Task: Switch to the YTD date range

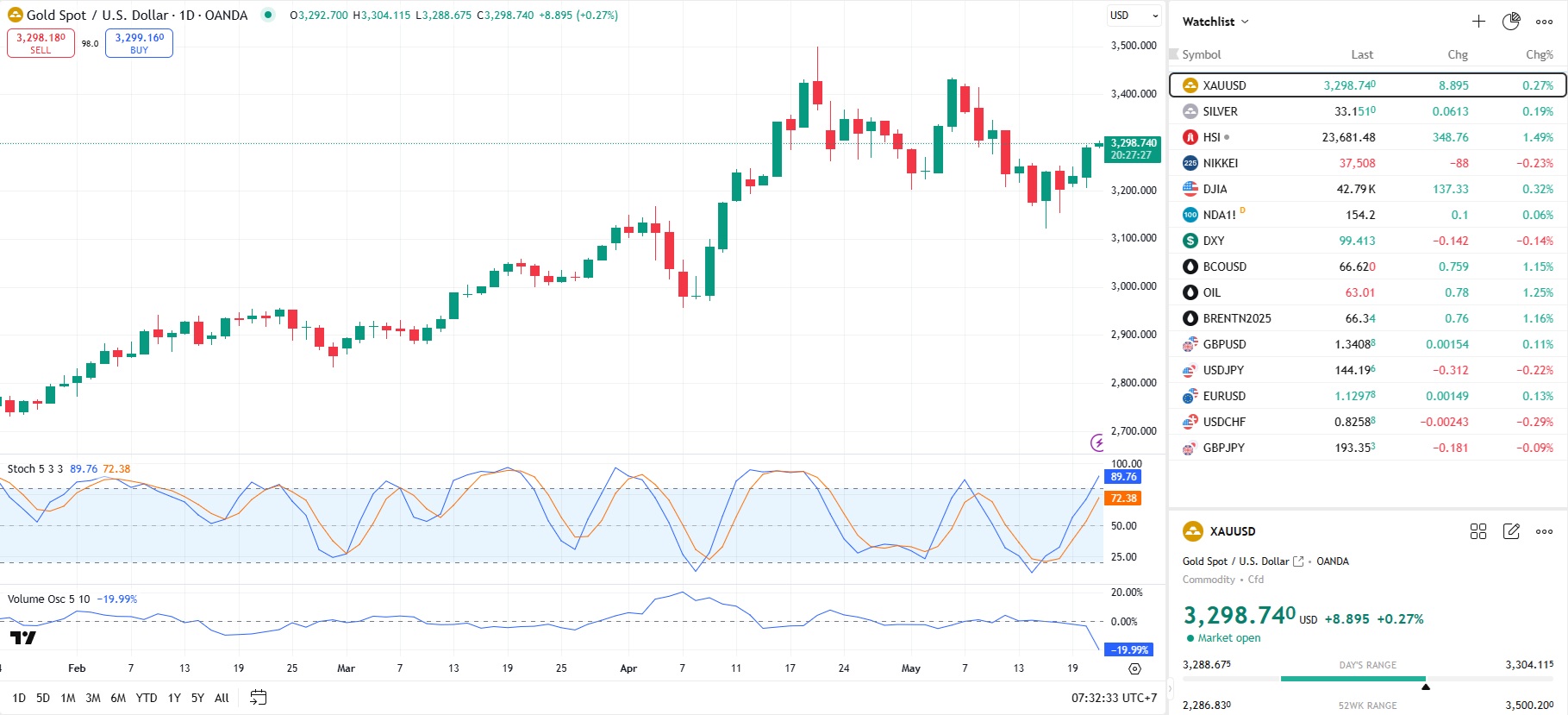Action: coord(147,698)
